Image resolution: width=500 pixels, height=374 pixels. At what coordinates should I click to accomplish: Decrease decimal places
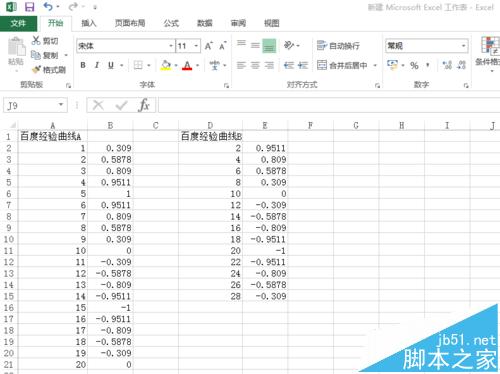[462, 65]
